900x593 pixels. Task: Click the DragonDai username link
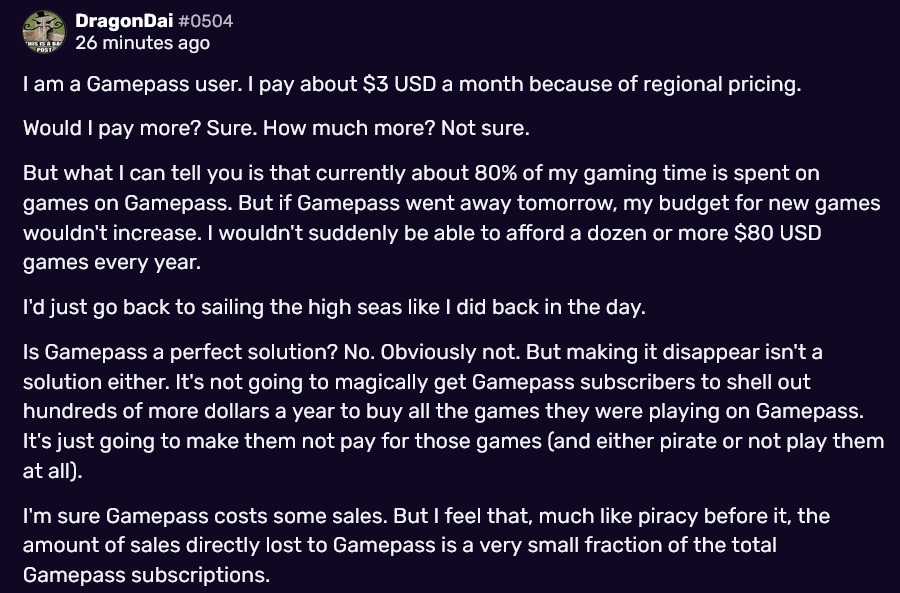pyautogui.click(x=124, y=21)
